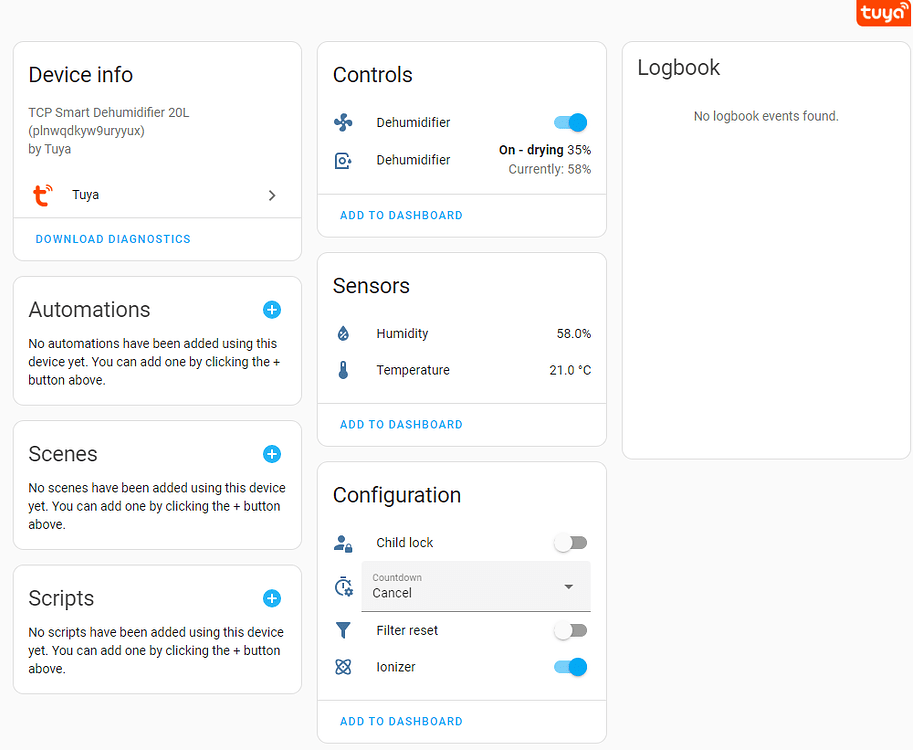Image resolution: width=913 pixels, height=750 pixels.
Task: Turn off the Dehumidifier toggle
Action: 569,122
